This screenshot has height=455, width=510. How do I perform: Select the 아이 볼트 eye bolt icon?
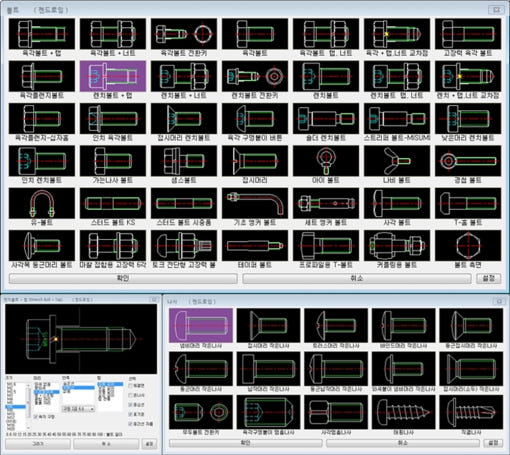point(326,161)
